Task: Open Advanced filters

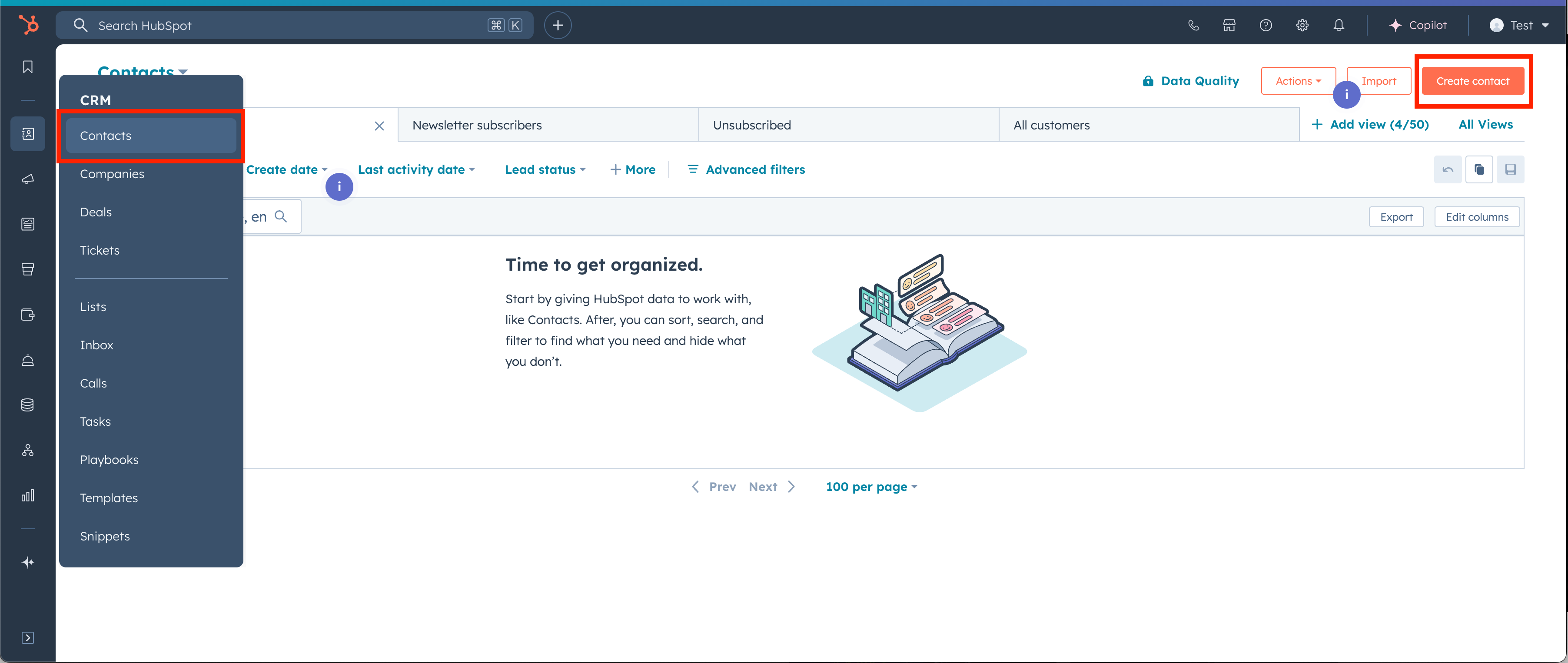Action: click(x=746, y=170)
